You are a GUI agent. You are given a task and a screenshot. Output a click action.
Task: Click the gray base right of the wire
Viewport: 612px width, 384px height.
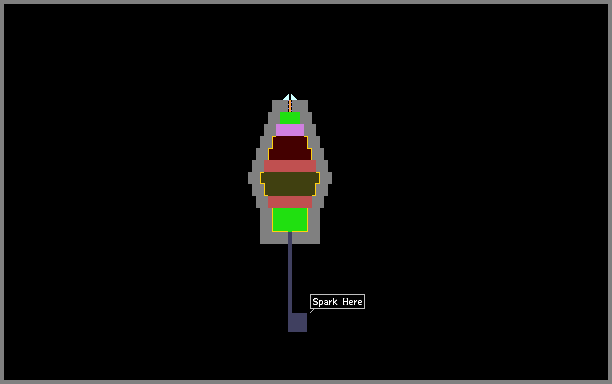306,238
